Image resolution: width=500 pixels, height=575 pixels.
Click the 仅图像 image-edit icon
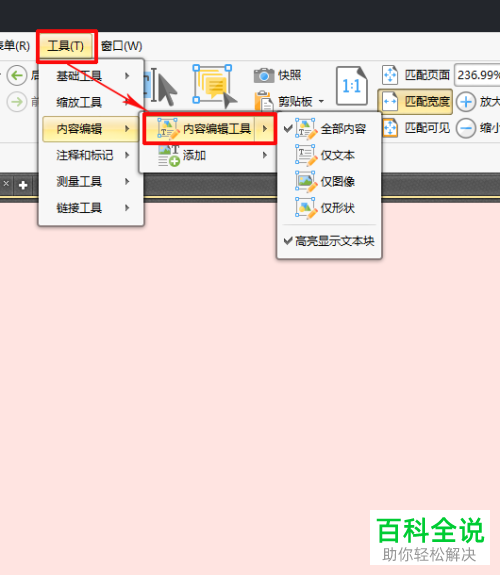click(x=306, y=182)
